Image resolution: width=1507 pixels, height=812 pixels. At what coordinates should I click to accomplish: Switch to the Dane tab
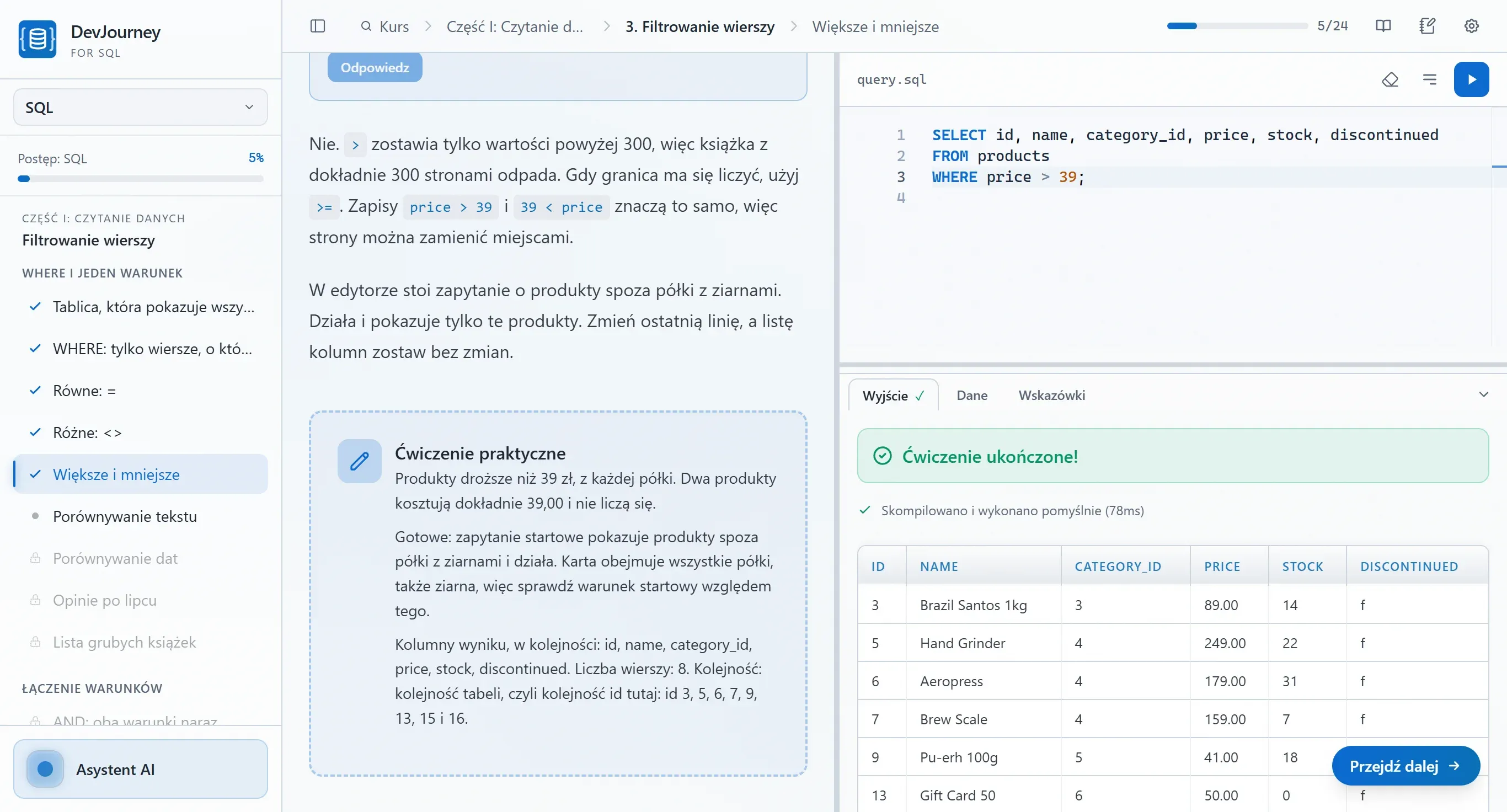coord(972,396)
